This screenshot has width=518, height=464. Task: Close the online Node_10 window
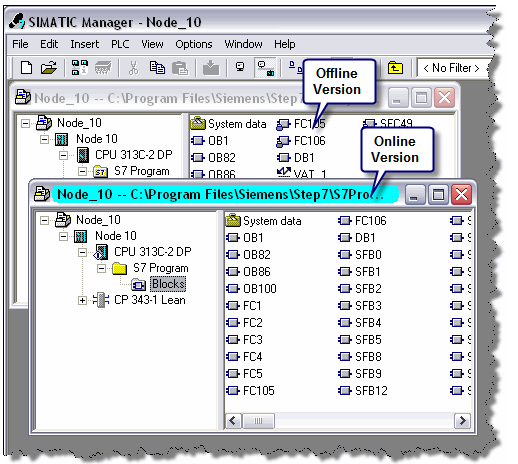point(461,194)
